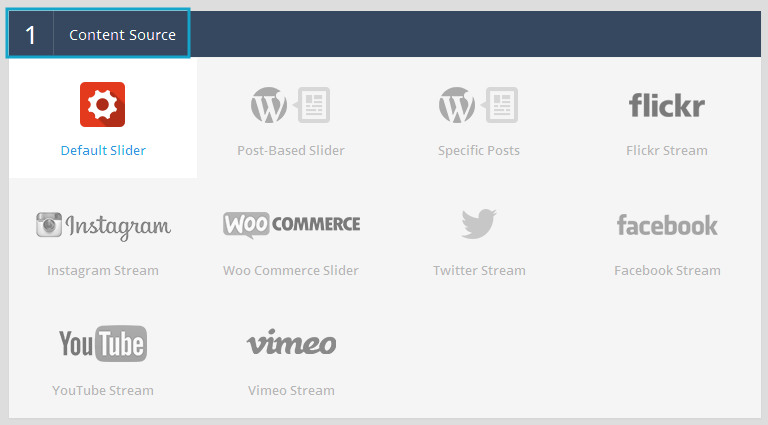This screenshot has width=768, height=425.
Task: Choose the Specific Posts WordPress icon
Action: pos(478,105)
